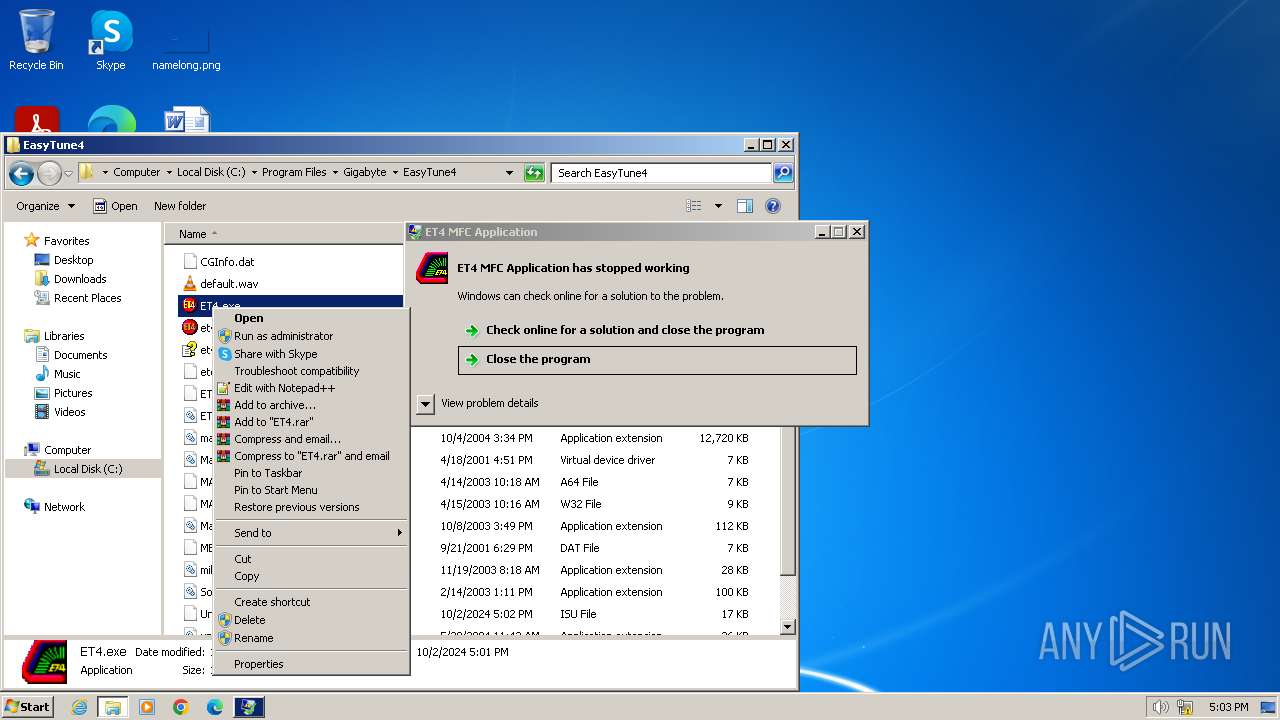
Task: Select Troubleshoot compatibility
Action: click(311, 371)
